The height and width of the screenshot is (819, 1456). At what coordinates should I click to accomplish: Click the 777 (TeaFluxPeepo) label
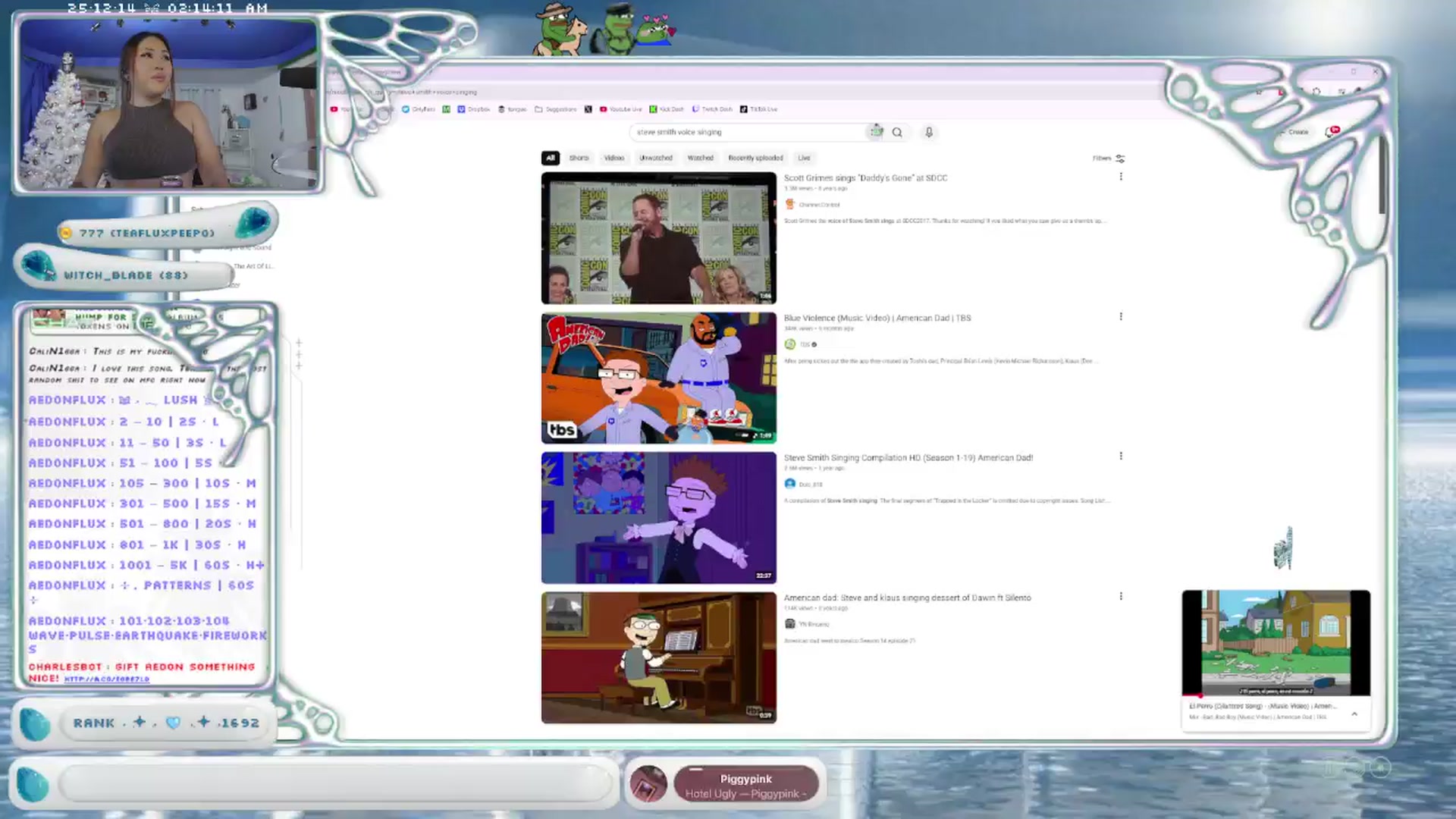tap(147, 233)
